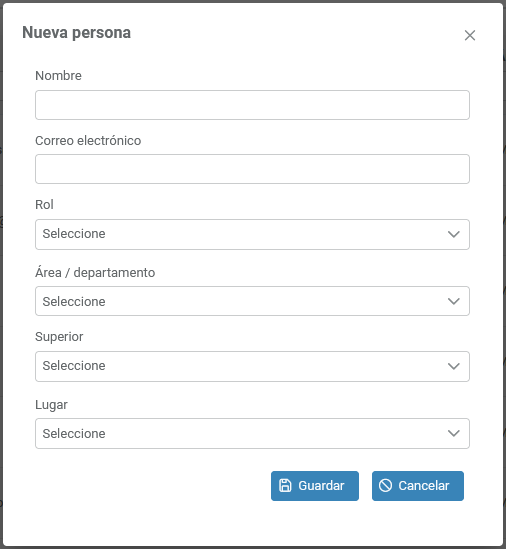Viewport: 506px width, 549px height.
Task: Click the circle-slash icon beside Cancelar
Action: pyautogui.click(x=385, y=486)
